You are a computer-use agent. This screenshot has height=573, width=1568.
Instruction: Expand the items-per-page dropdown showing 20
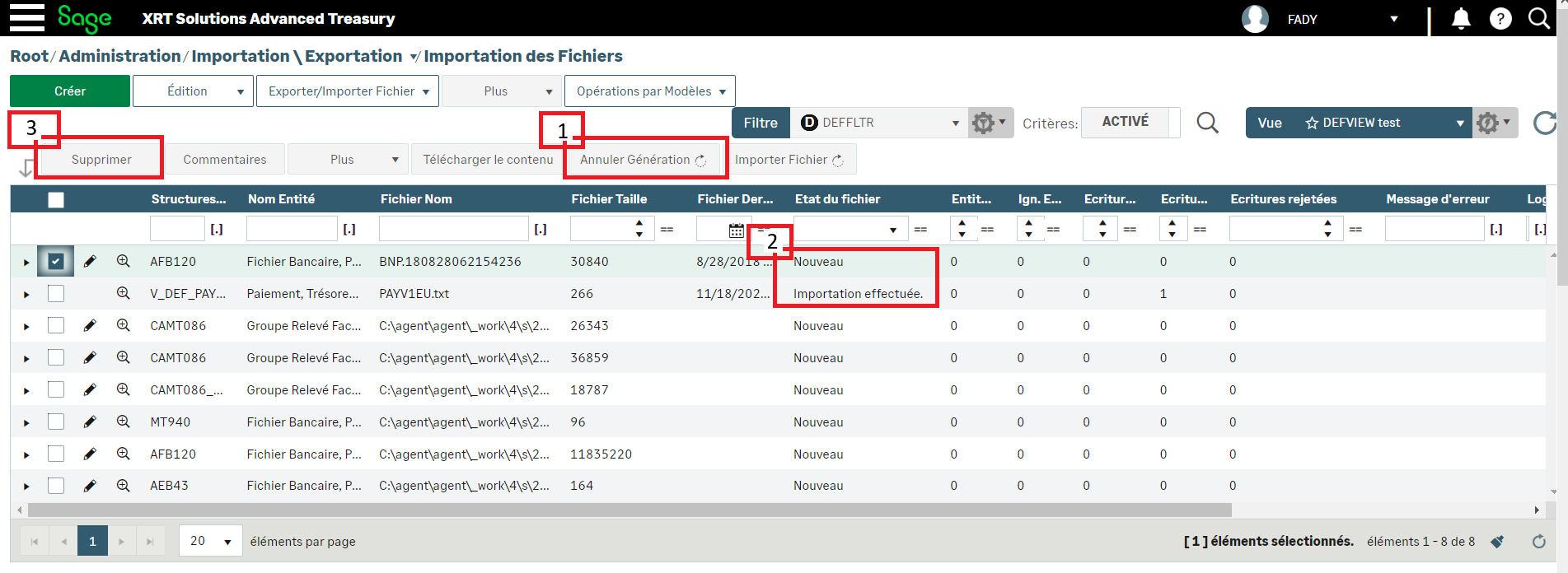pyautogui.click(x=227, y=541)
